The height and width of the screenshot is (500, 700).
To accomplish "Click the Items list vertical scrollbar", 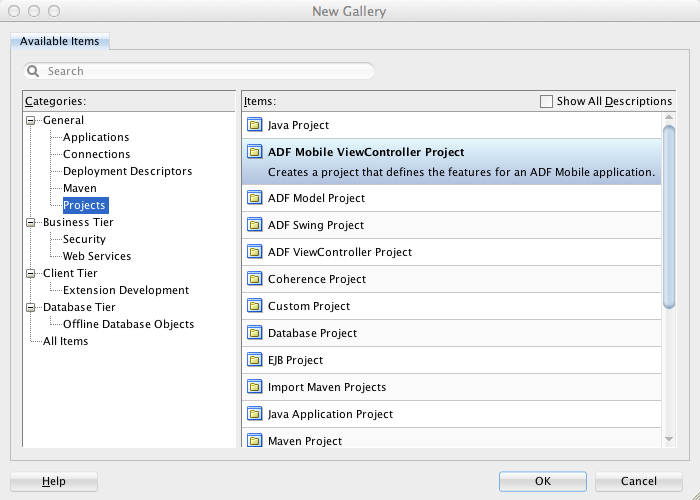I will 668,215.
